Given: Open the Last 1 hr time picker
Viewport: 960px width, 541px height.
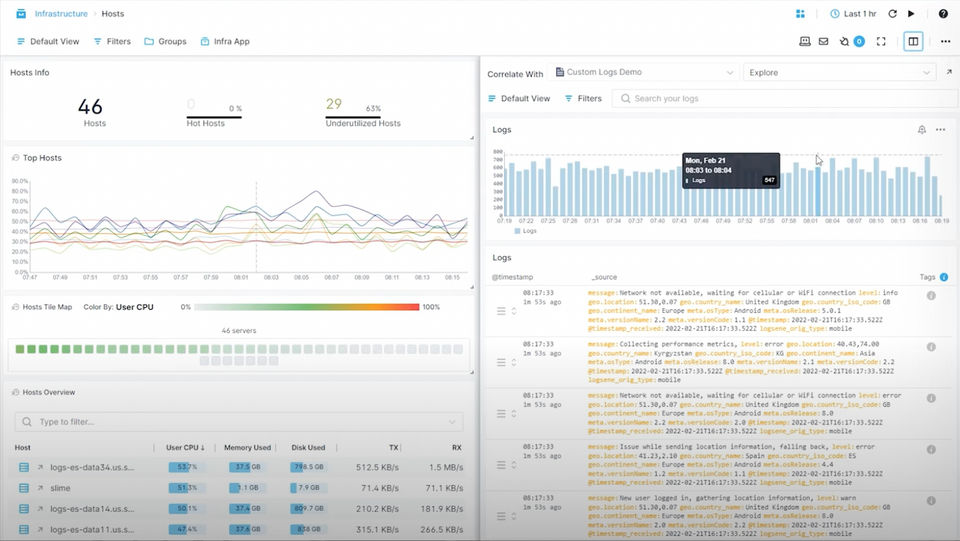Looking at the screenshot, I should 853,13.
